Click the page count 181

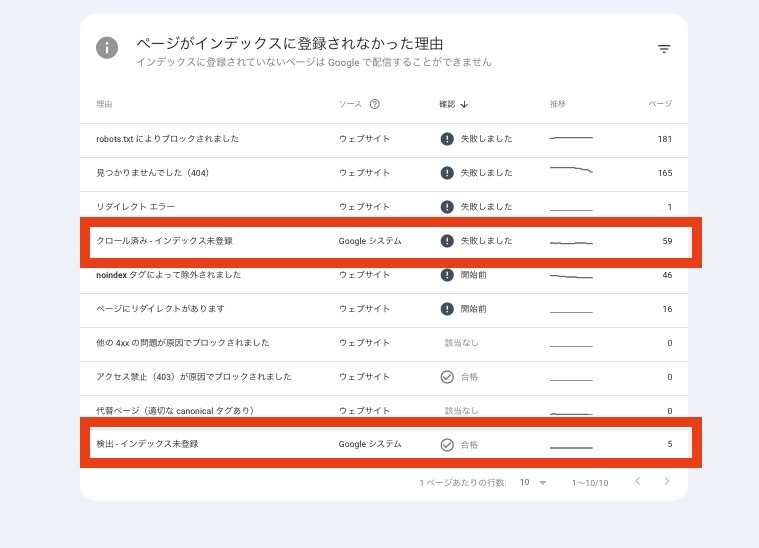pos(665,139)
